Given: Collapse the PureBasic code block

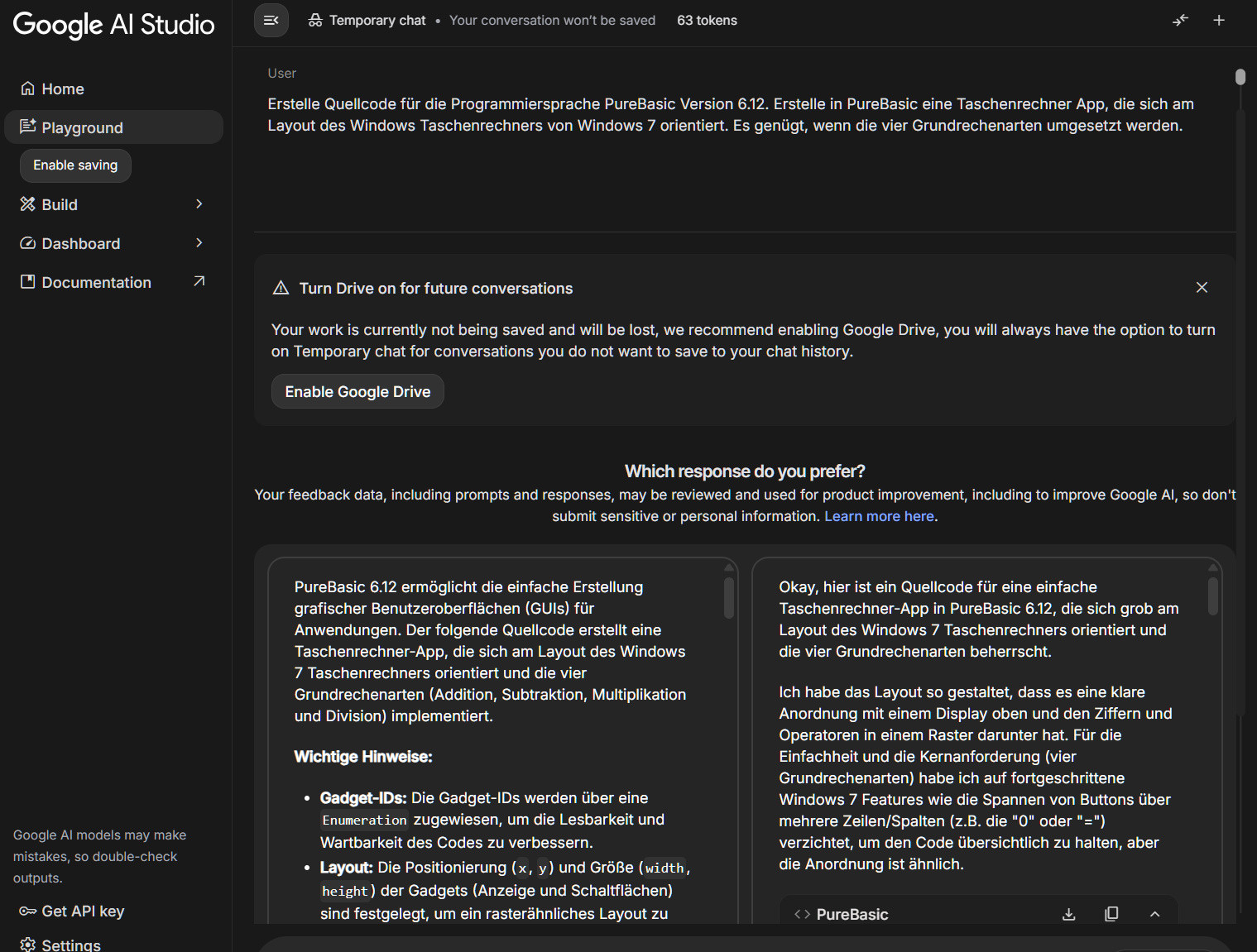Looking at the screenshot, I should (x=1154, y=914).
